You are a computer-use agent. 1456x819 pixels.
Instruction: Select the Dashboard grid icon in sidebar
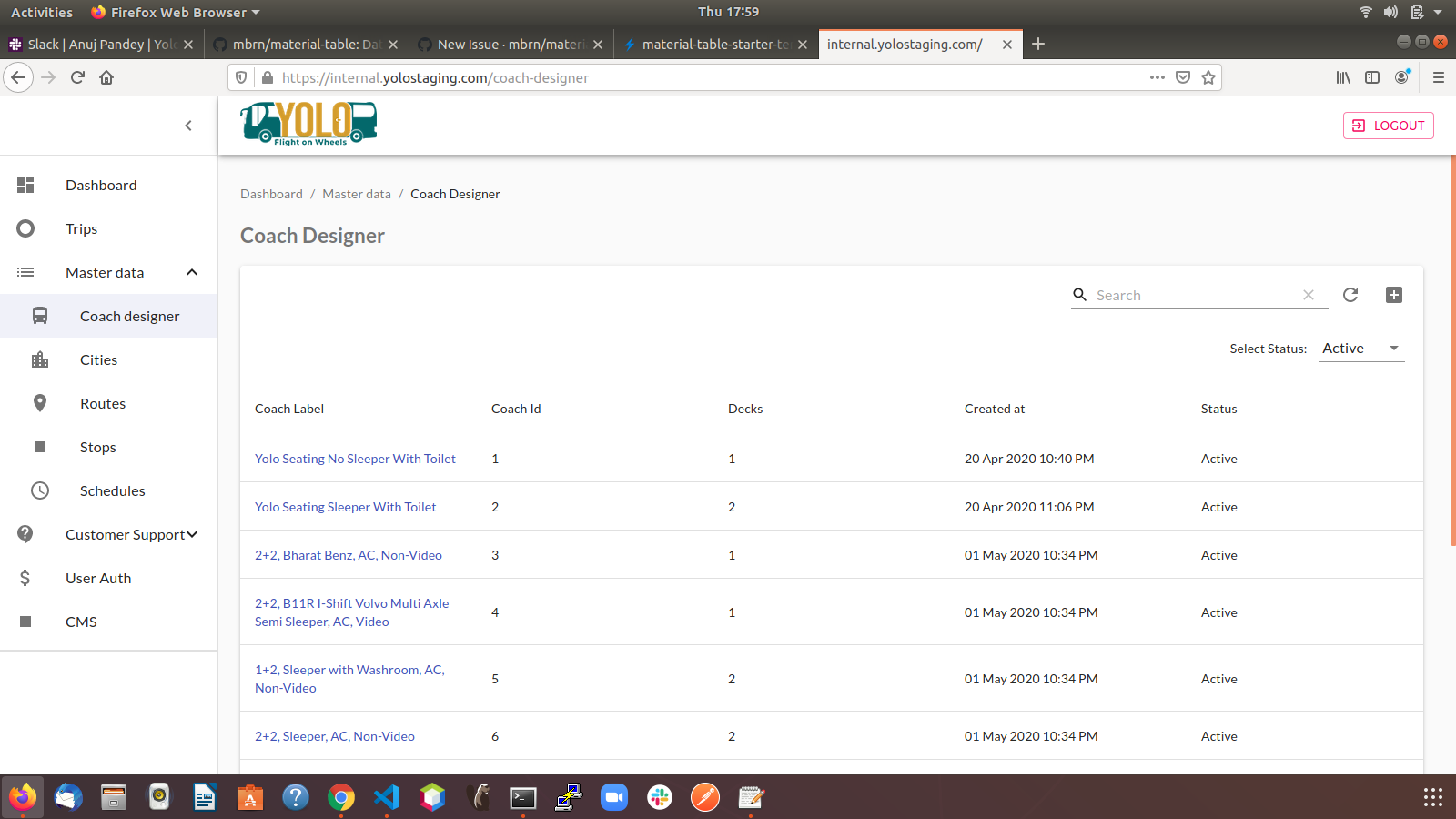pyautogui.click(x=25, y=185)
